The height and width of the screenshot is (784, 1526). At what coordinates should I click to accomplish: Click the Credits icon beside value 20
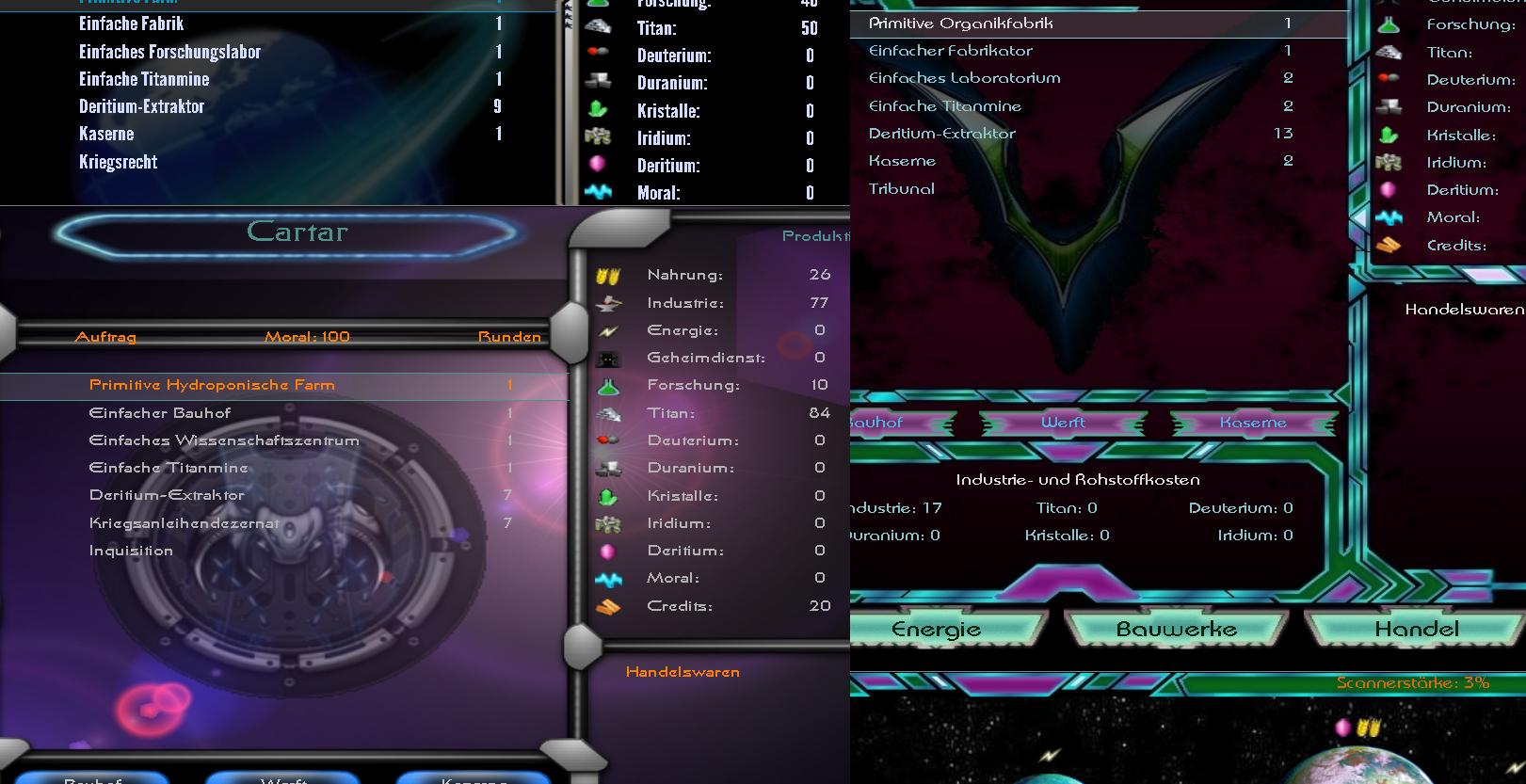point(608,606)
